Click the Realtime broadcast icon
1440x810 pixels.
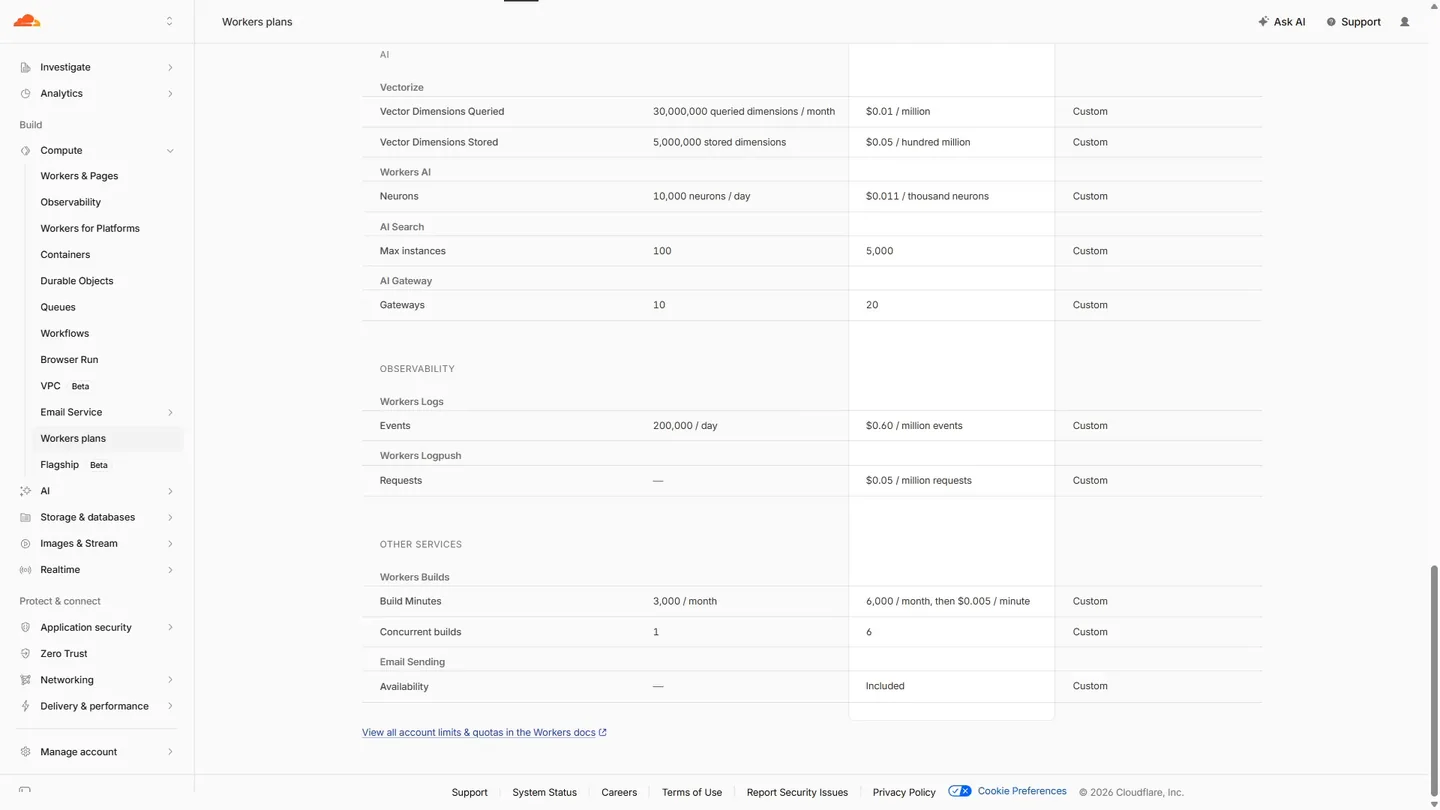[x=25, y=570]
